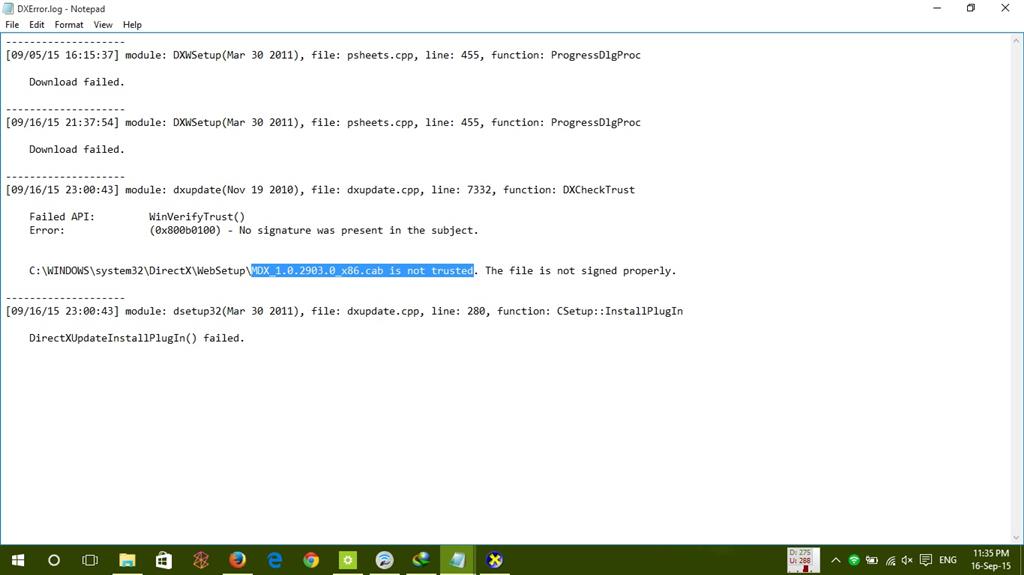The image size is (1024, 575).
Task: Click the 'C:\WINDOWS\system32\DirectX\WebSetup' path text
Action: 137,271
